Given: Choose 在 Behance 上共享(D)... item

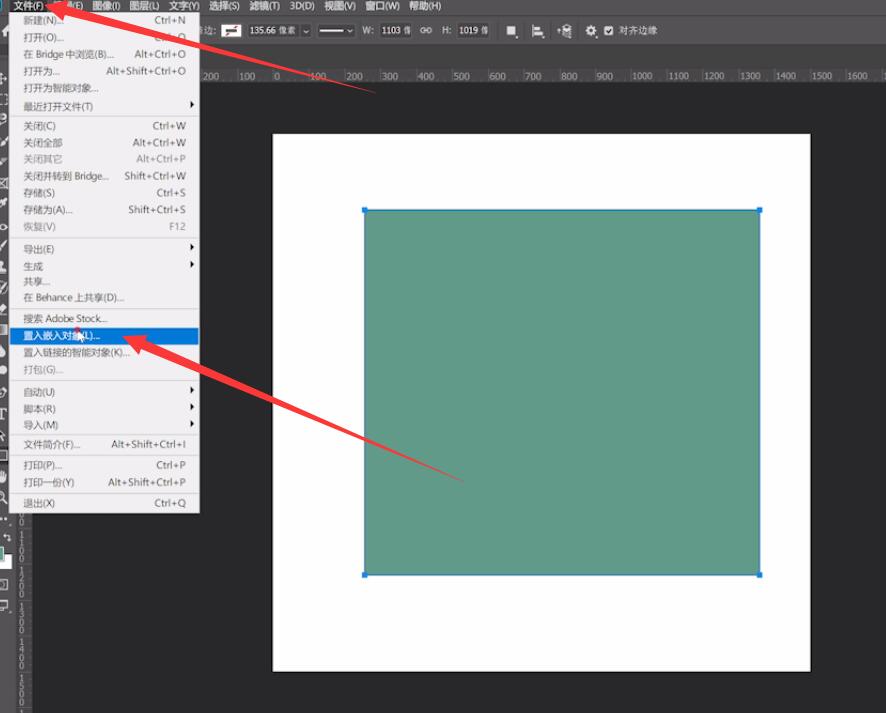Looking at the screenshot, I should coord(105,297).
